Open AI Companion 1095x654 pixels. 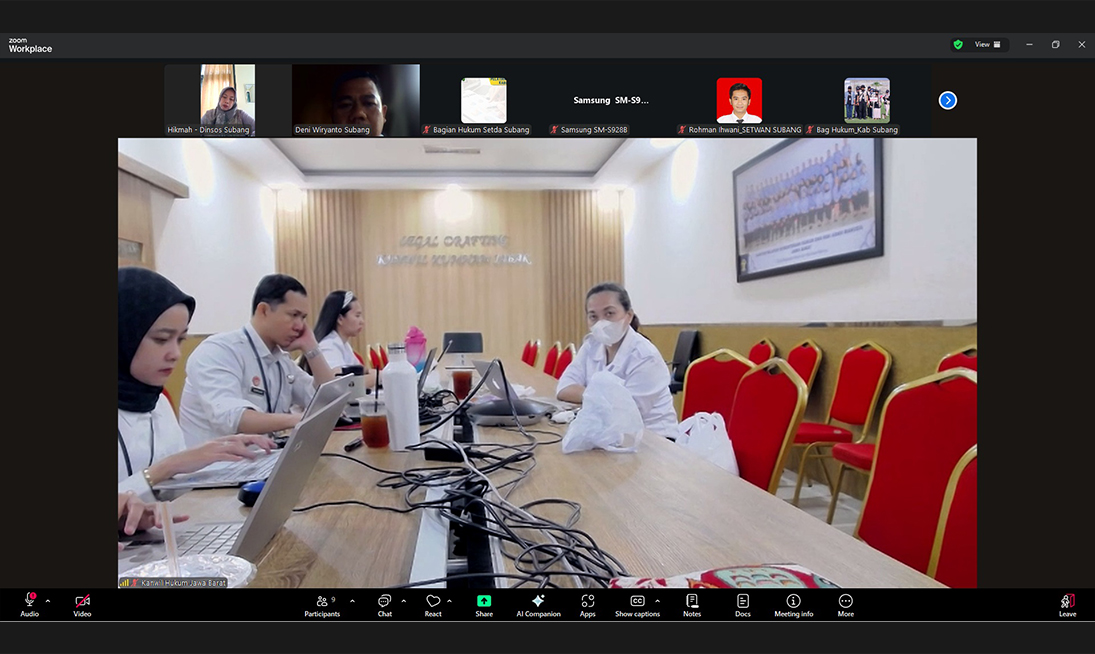[538, 603]
